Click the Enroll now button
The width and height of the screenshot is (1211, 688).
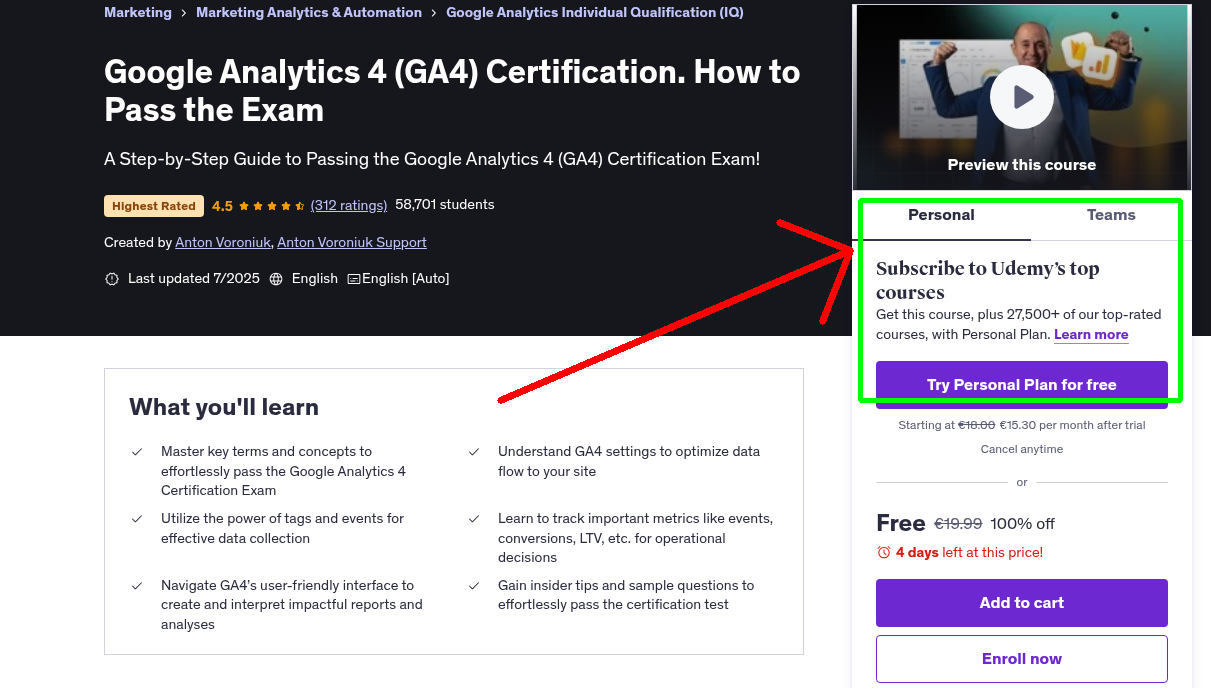1021,659
